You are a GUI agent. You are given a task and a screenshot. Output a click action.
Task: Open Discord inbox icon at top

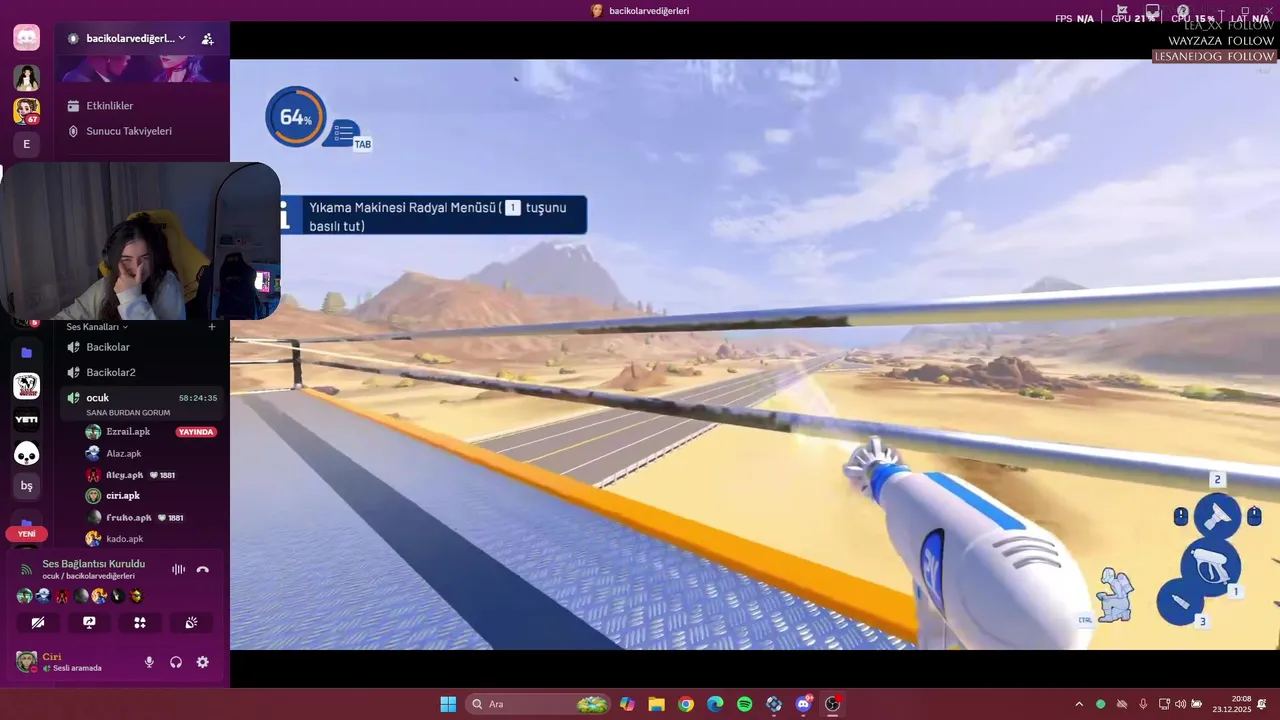tap(1150, 11)
